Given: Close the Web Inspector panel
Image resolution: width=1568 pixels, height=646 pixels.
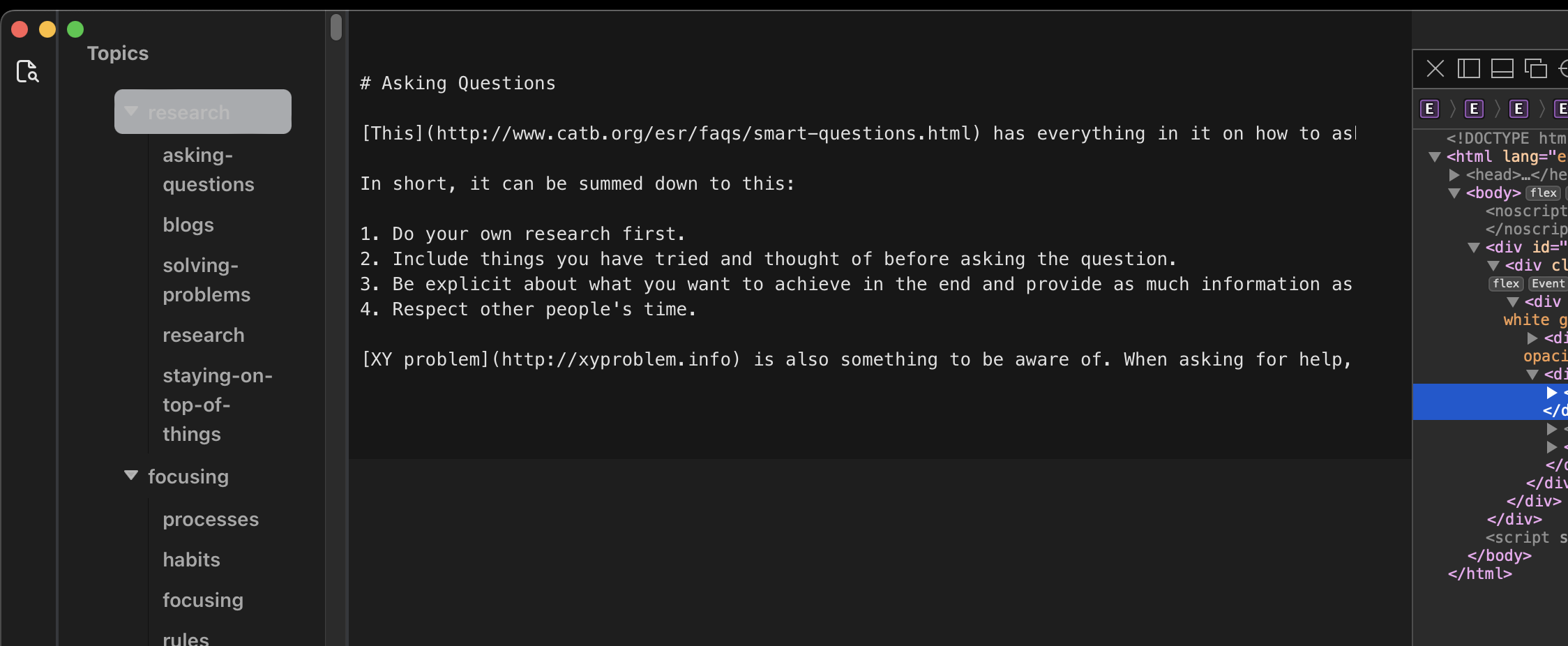Looking at the screenshot, I should pyautogui.click(x=1435, y=68).
